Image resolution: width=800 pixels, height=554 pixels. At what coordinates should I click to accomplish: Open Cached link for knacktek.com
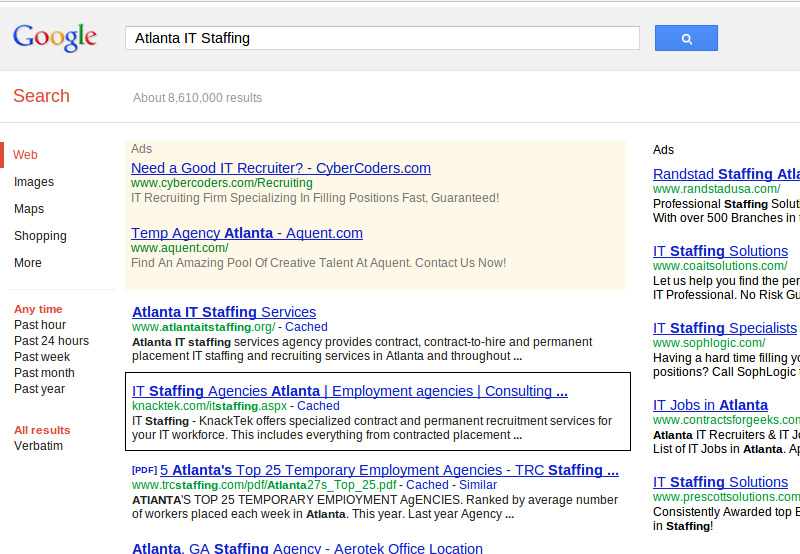318,406
